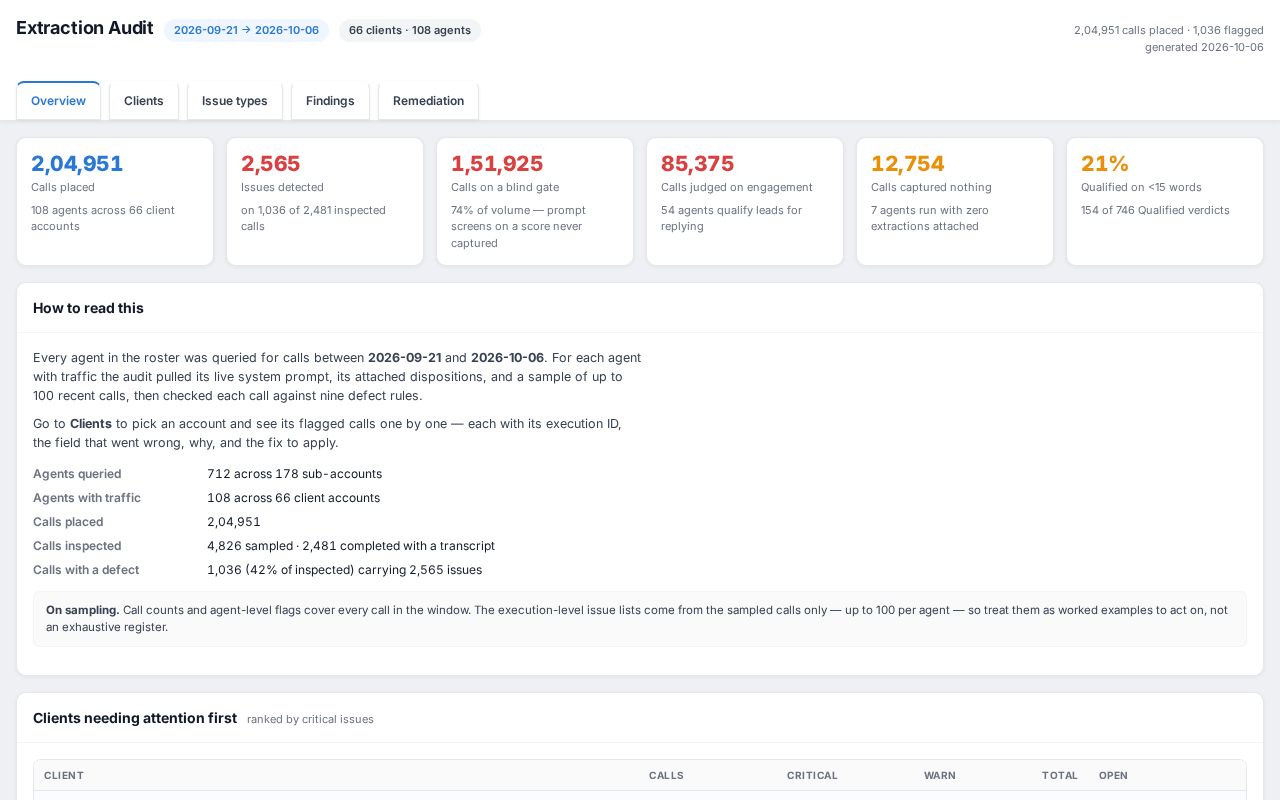This screenshot has width=1280, height=800.
Task: Click '1,036 (42% of inspected) carrying 2,565 issues'
Action: tap(344, 570)
